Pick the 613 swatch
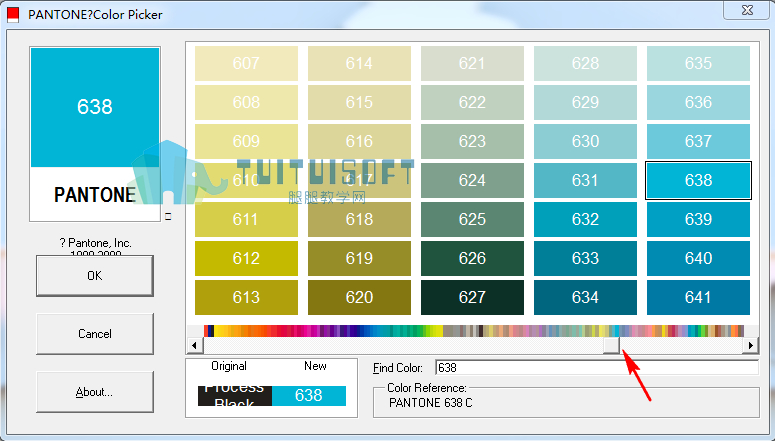The image size is (775, 441). pos(246,297)
